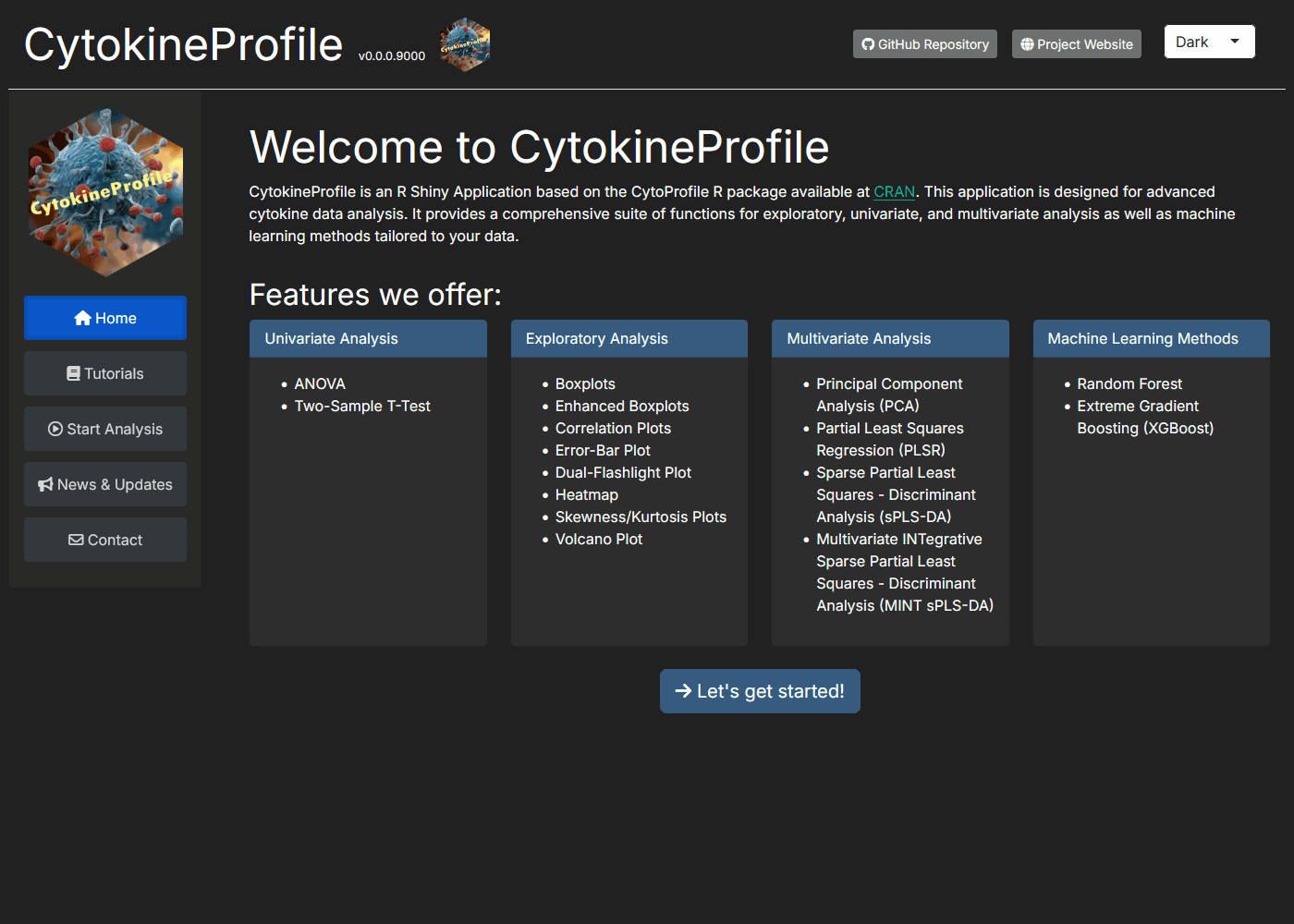This screenshot has width=1294, height=924.
Task: Click the GitHub logo icon
Action: click(x=868, y=44)
